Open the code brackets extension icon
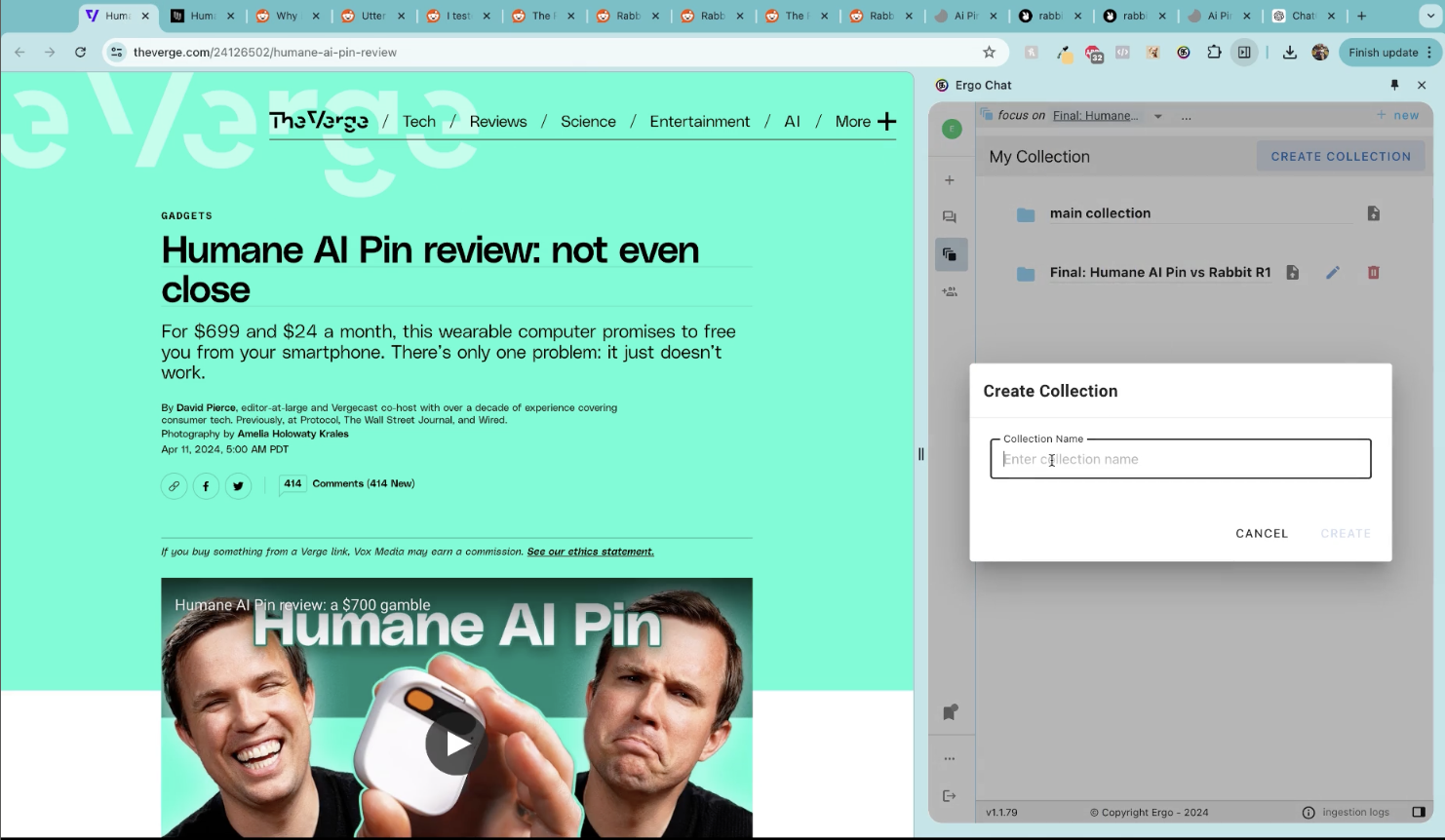The image size is (1445, 840). pos(1123,53)
